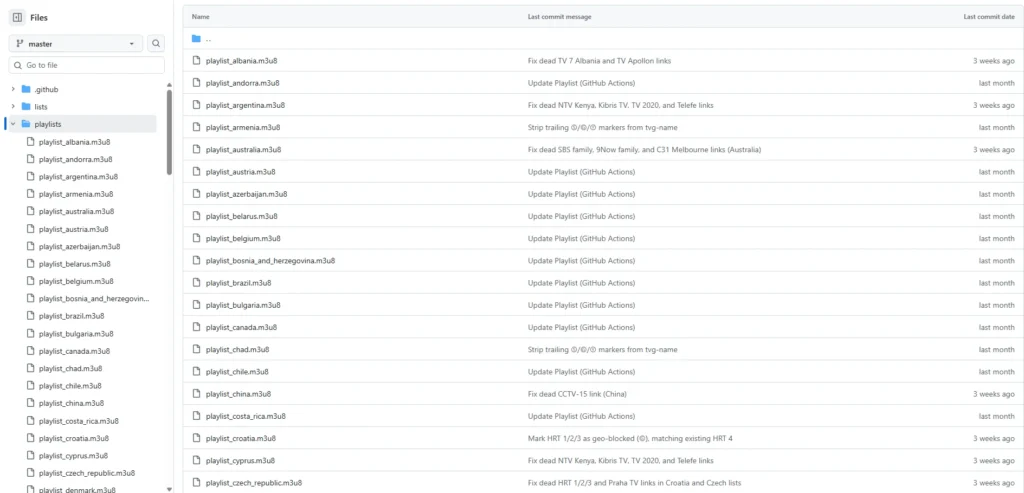Screen dimensions: 1024x493
Task: Collapse the Files side panel icon
Action: [18, 18]
